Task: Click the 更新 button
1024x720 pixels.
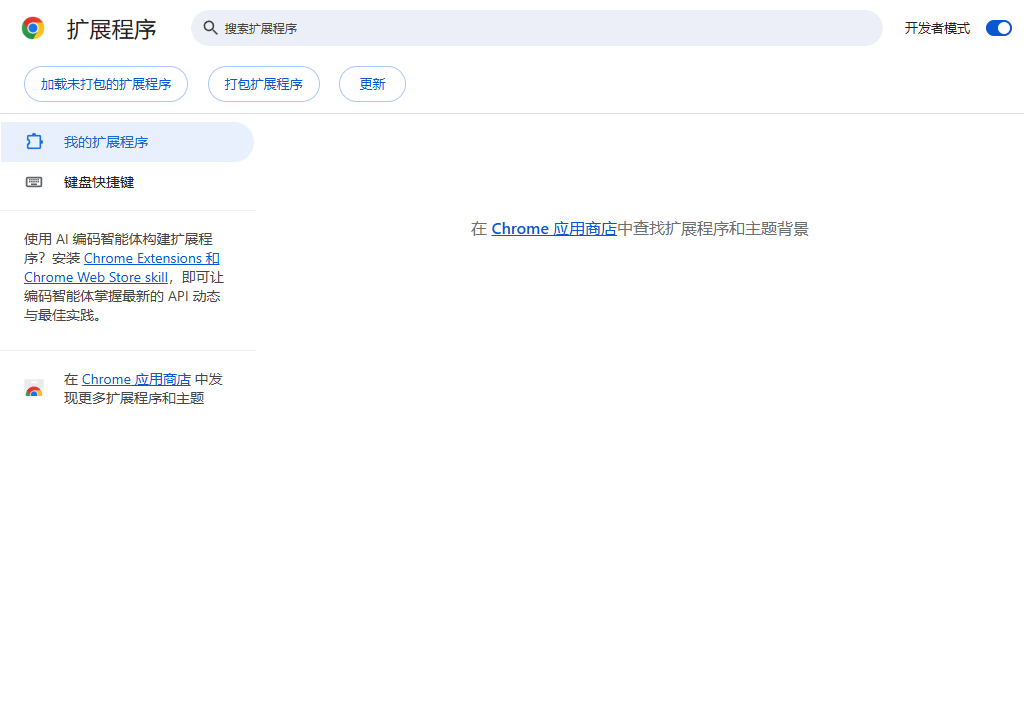Action: [372, 84]
